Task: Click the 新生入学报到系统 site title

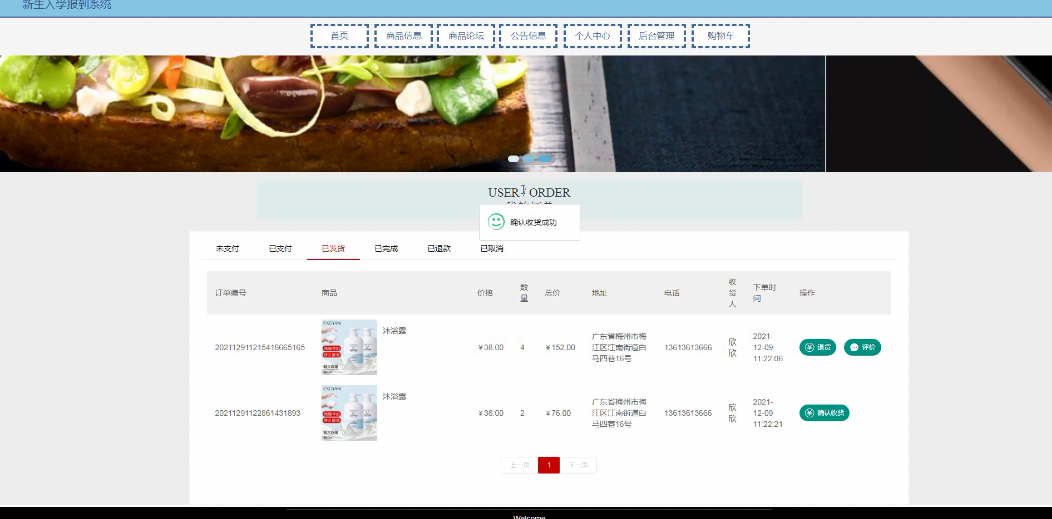Action: click(x=66, y=5)
